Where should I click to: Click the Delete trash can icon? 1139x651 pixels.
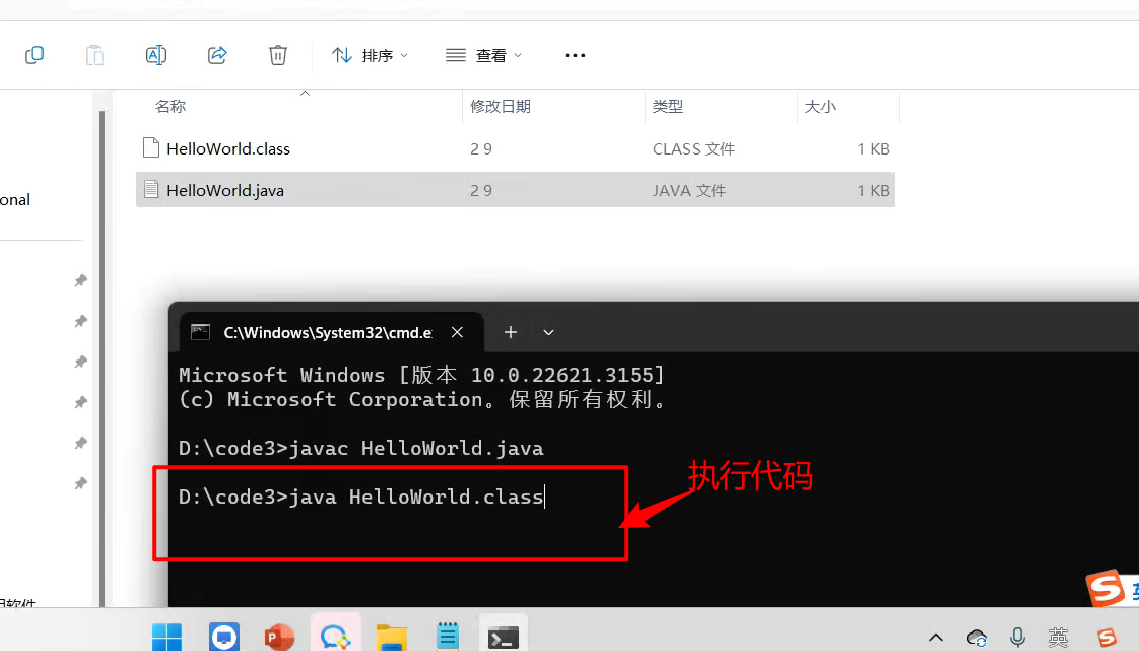pos(278,55)
